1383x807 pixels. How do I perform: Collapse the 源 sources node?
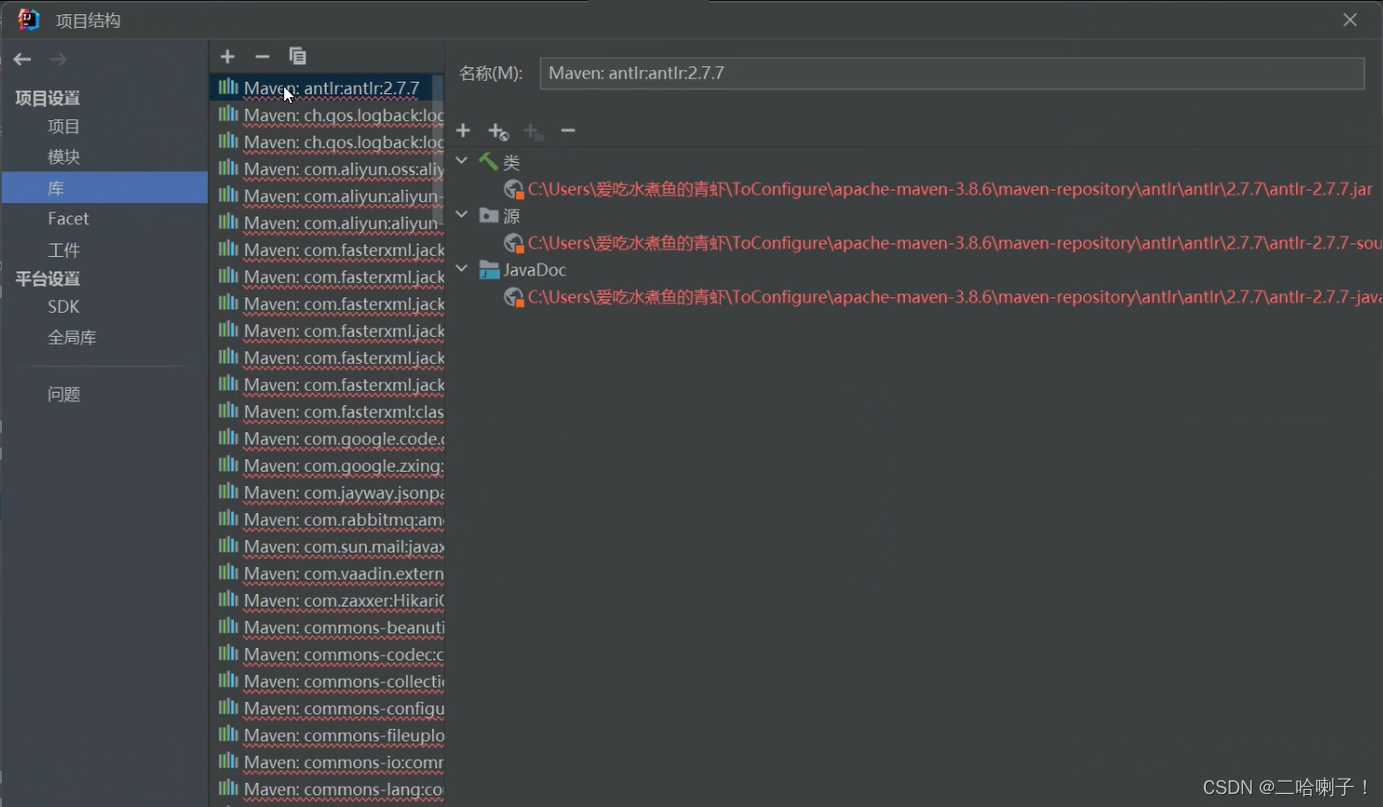[x=461, y=215]
